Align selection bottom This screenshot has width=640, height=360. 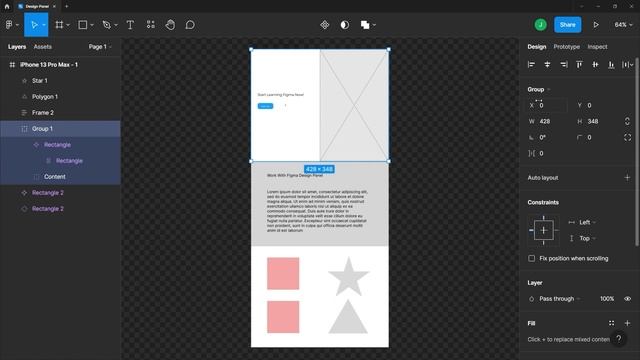[611, 64]
